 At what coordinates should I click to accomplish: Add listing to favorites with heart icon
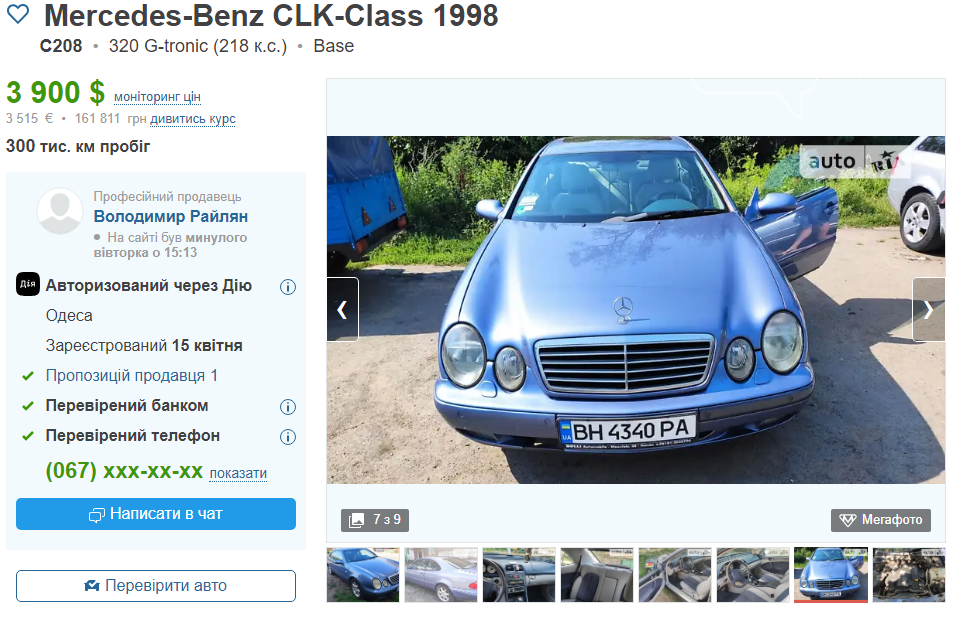(18, 14)
